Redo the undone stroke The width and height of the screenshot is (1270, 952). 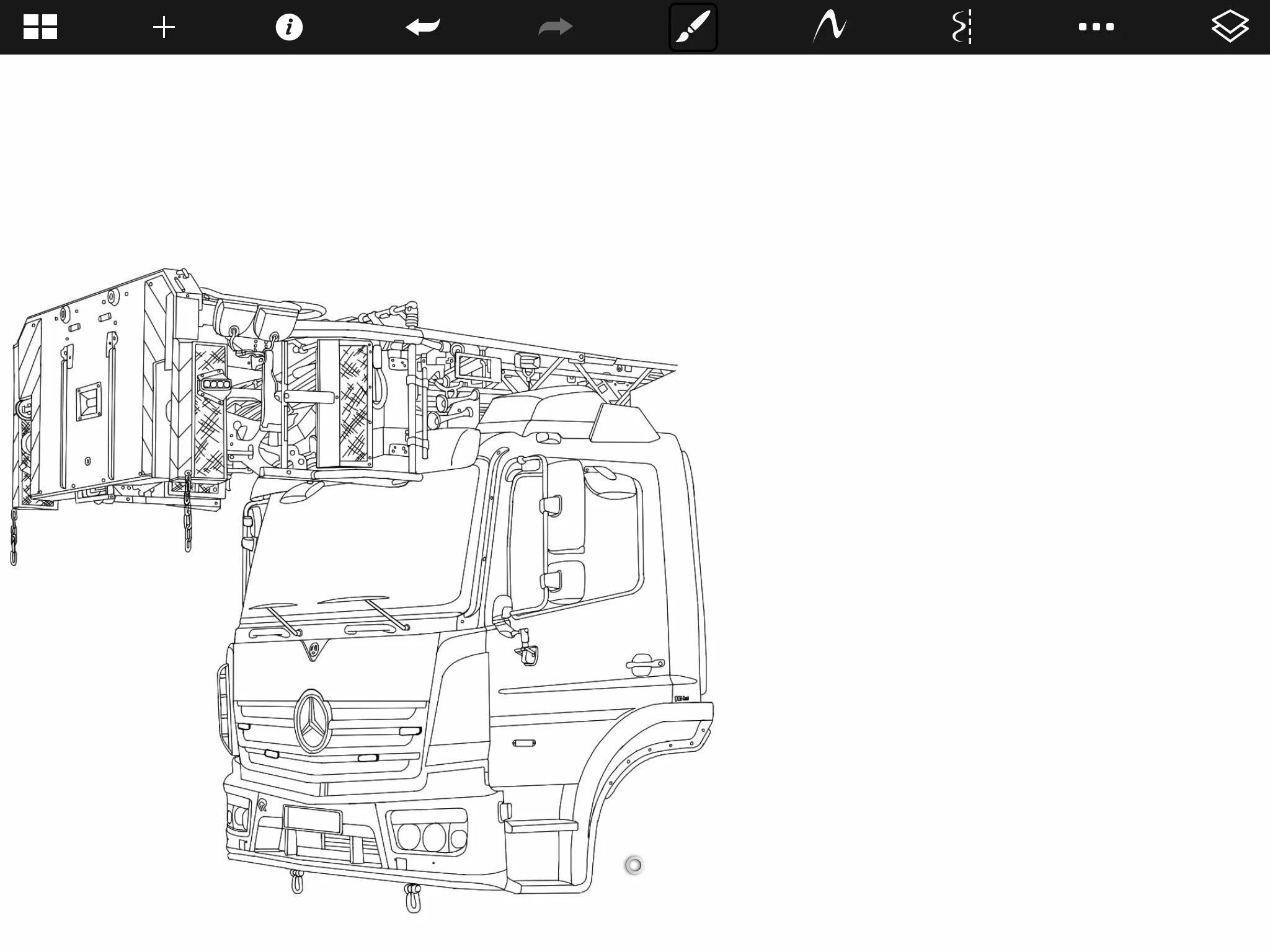[556, 27]
